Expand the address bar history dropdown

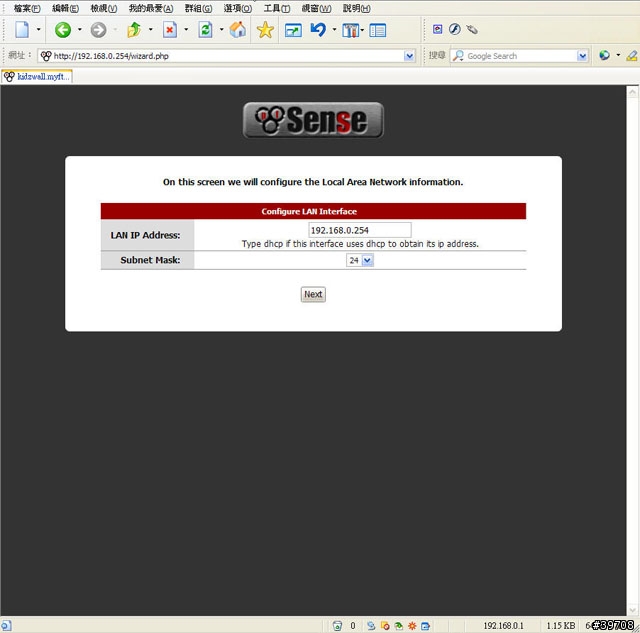(409, 56)
